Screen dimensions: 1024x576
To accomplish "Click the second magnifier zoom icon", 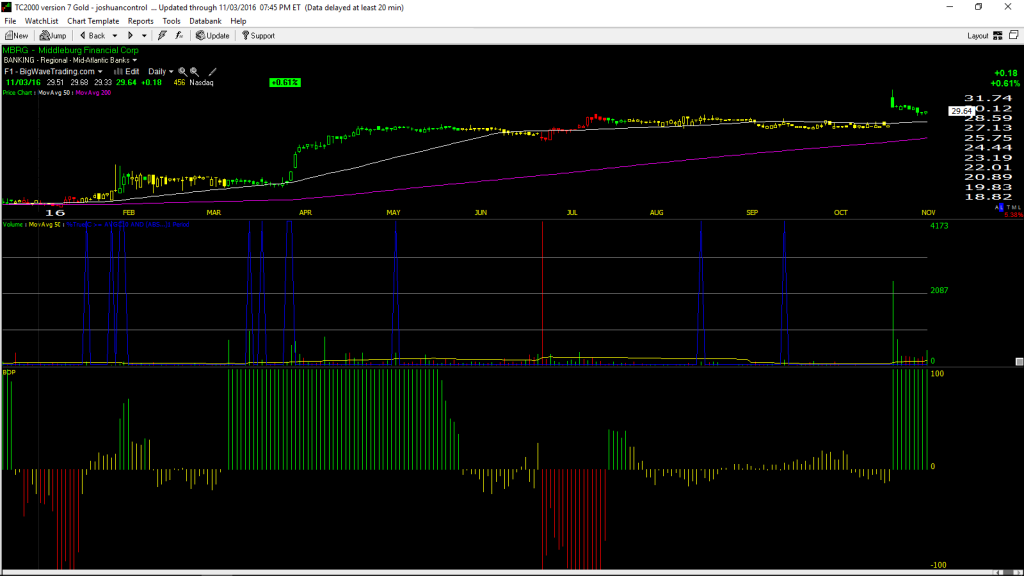I will [x=195, y=72].
